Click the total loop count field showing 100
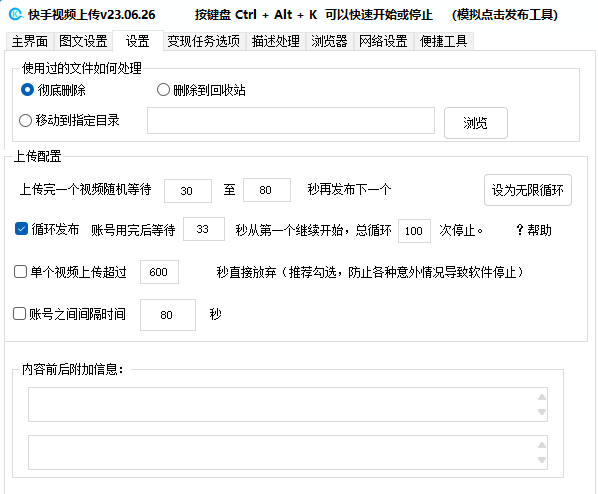Image resolution: width=598 pixels, height=494 pixels. 414,231
